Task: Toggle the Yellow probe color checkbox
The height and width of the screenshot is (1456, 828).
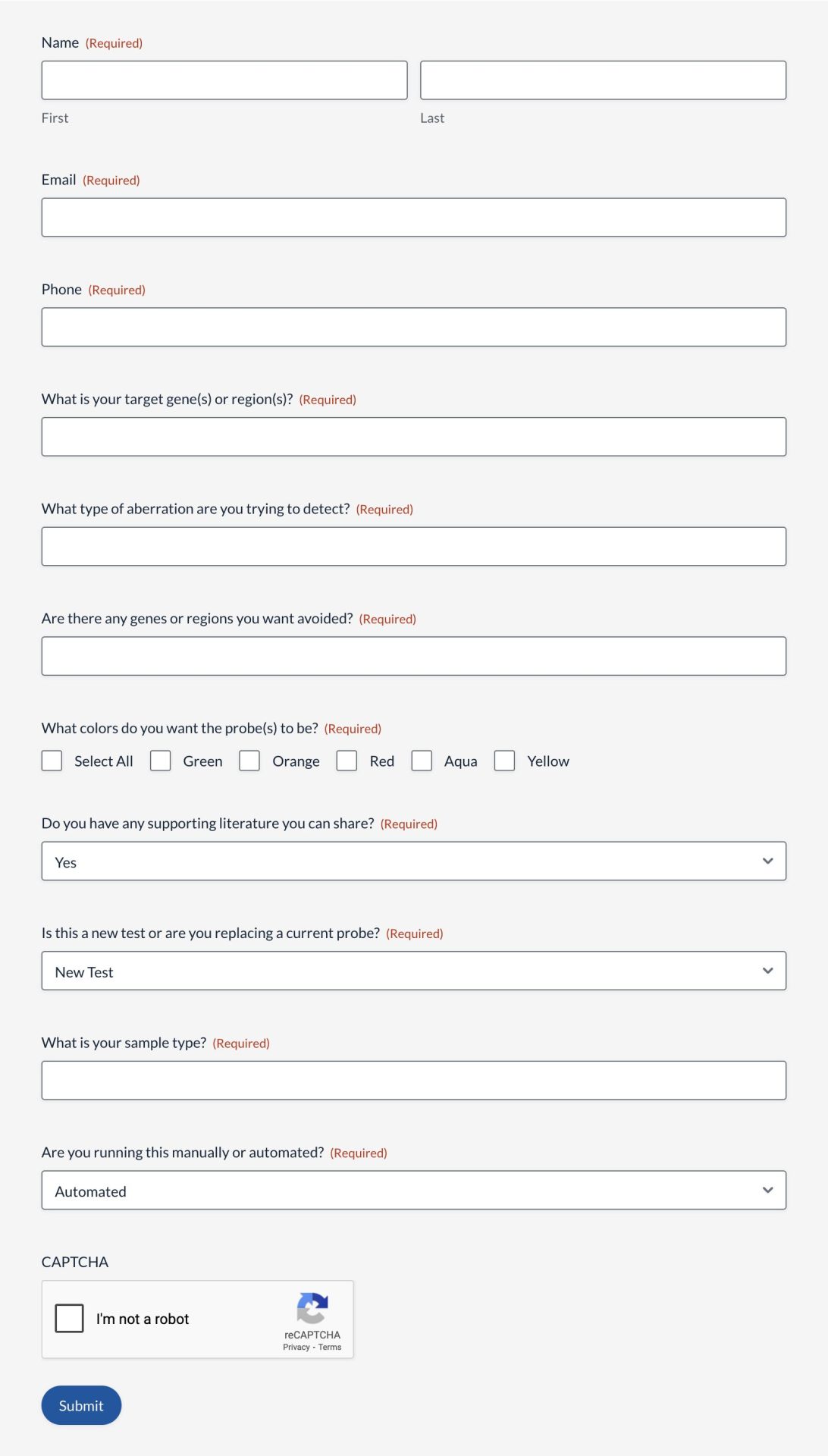Action: 504,761
